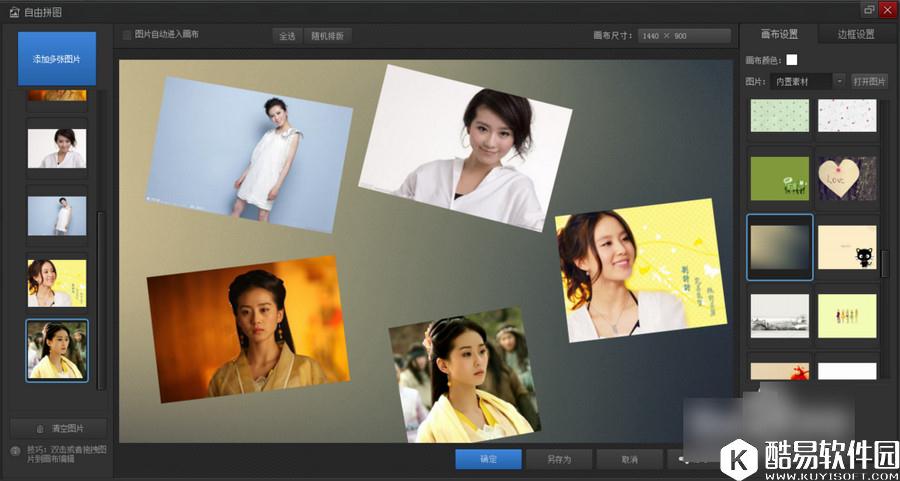Click the 添加多张图片 button

point(57,59)
